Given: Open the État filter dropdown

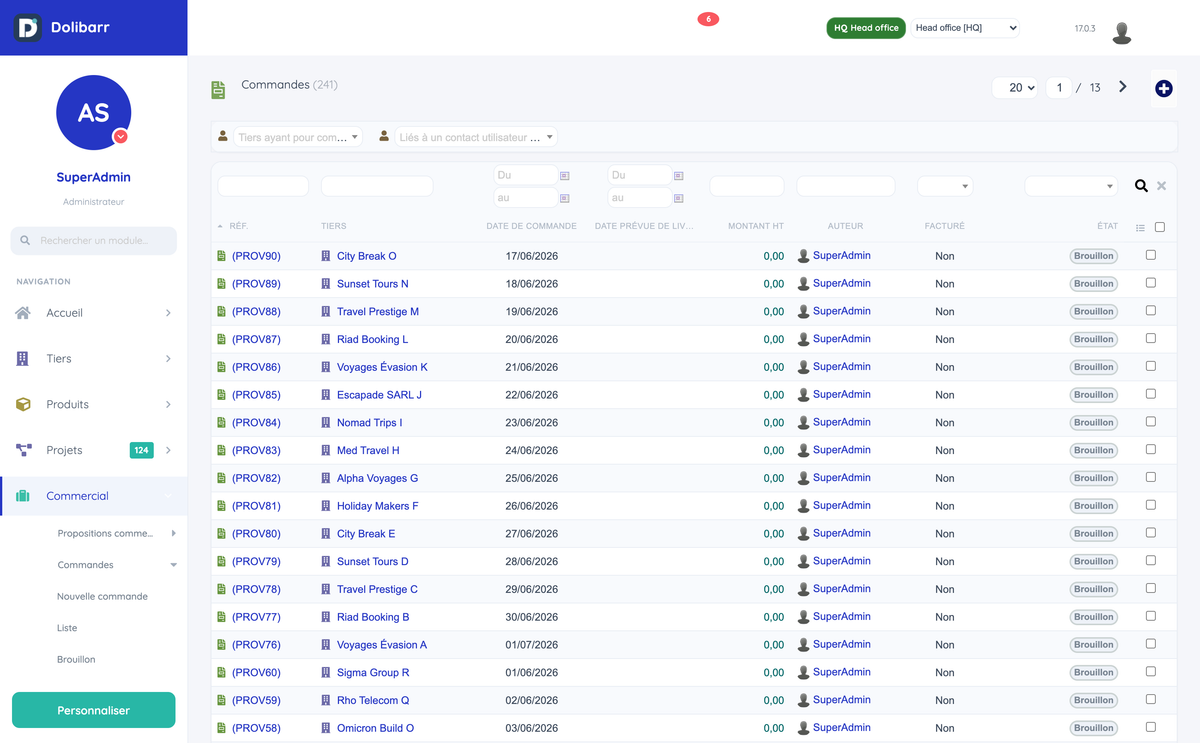Looking at the screenshot, I should pos(1070,186).
